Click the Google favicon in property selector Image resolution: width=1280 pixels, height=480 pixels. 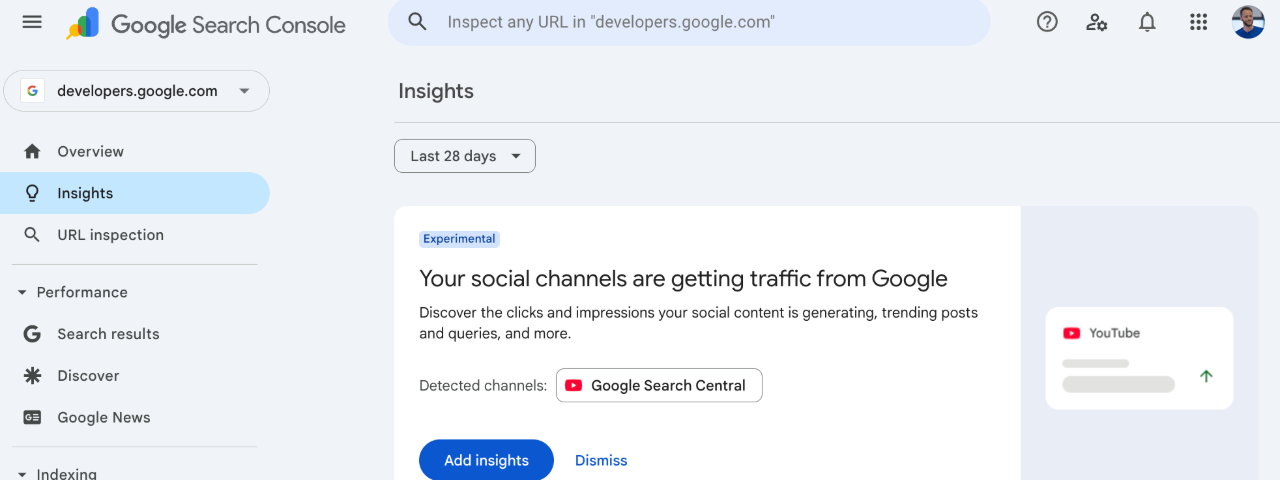[33, 91]
